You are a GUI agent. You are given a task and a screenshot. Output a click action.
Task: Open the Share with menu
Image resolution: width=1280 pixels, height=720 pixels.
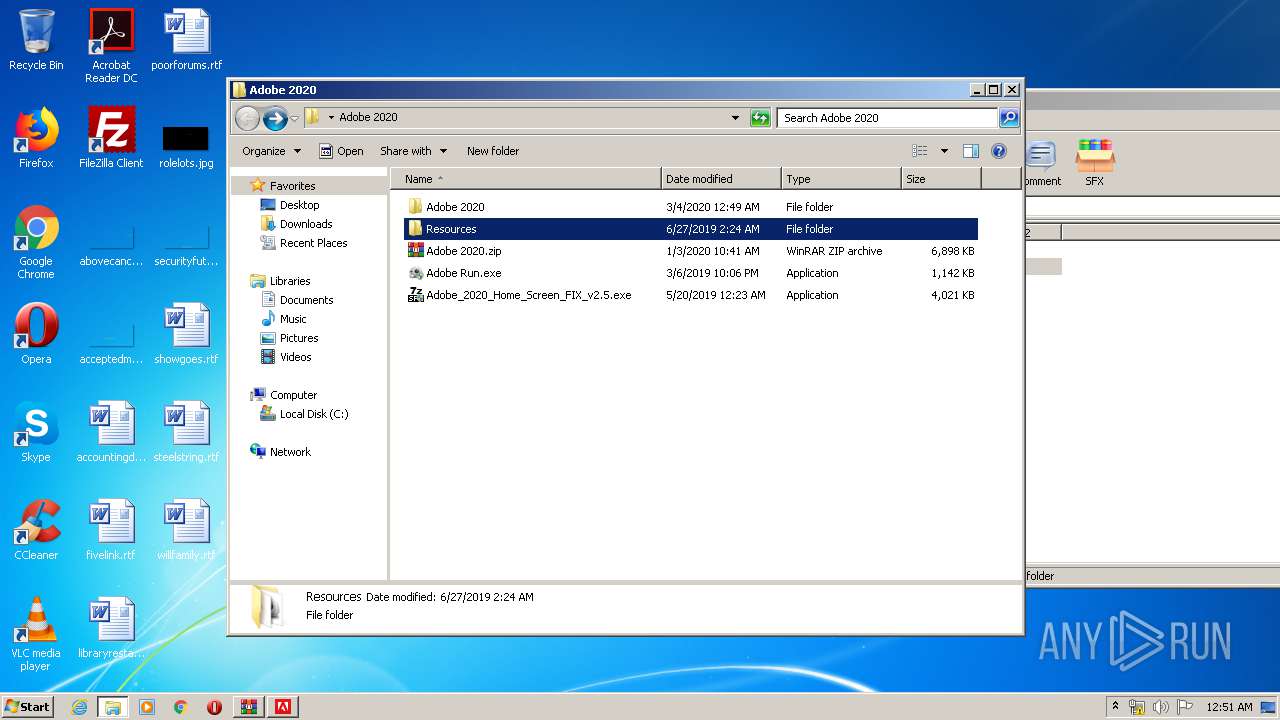tap(413, 151)
